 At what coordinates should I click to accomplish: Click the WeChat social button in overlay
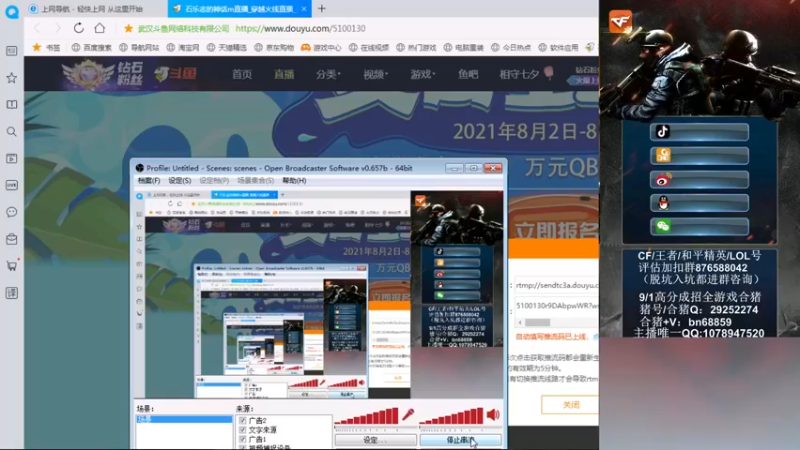[x=699, y=227]
